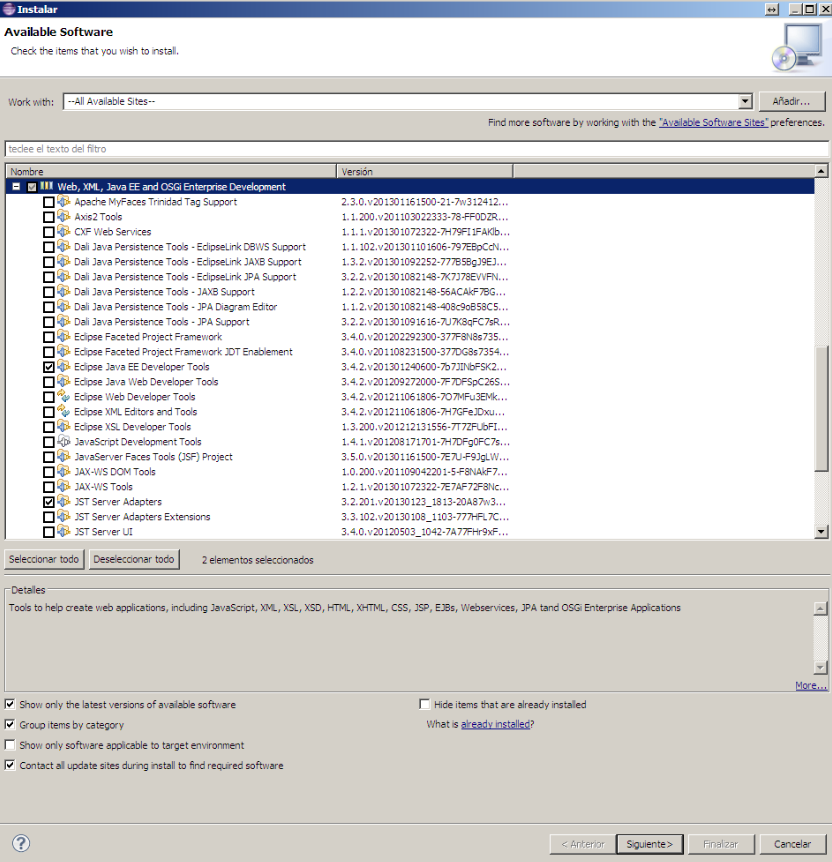This screenshot has height=862, width=832.
Task: Click the Eclipse Java Web Developer Tools icon
Action: tap(64, 382)
